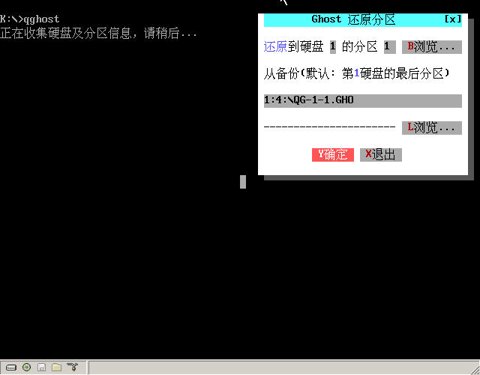Click the blue 还原 mode label
Viewport: 480px width, 375px height.
(275, 47)
